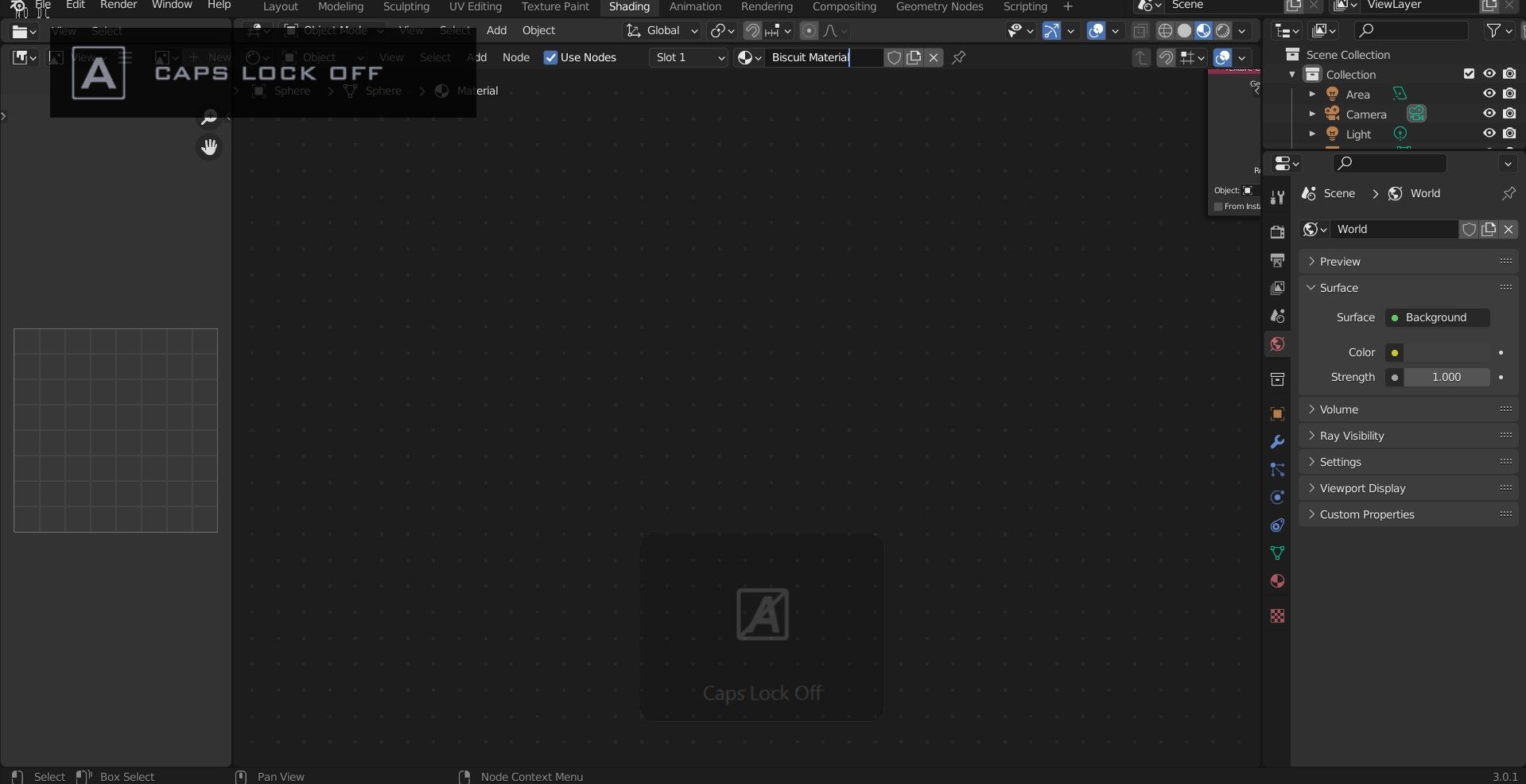
Task: Unlink the Biscuit Material with X icon
Action: point(934,57)
